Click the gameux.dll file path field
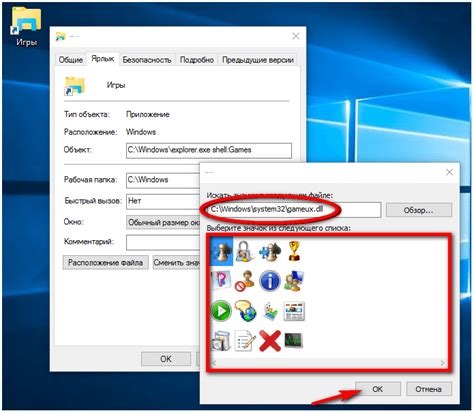This screenshot has height=413, width=474. [293, 210]
